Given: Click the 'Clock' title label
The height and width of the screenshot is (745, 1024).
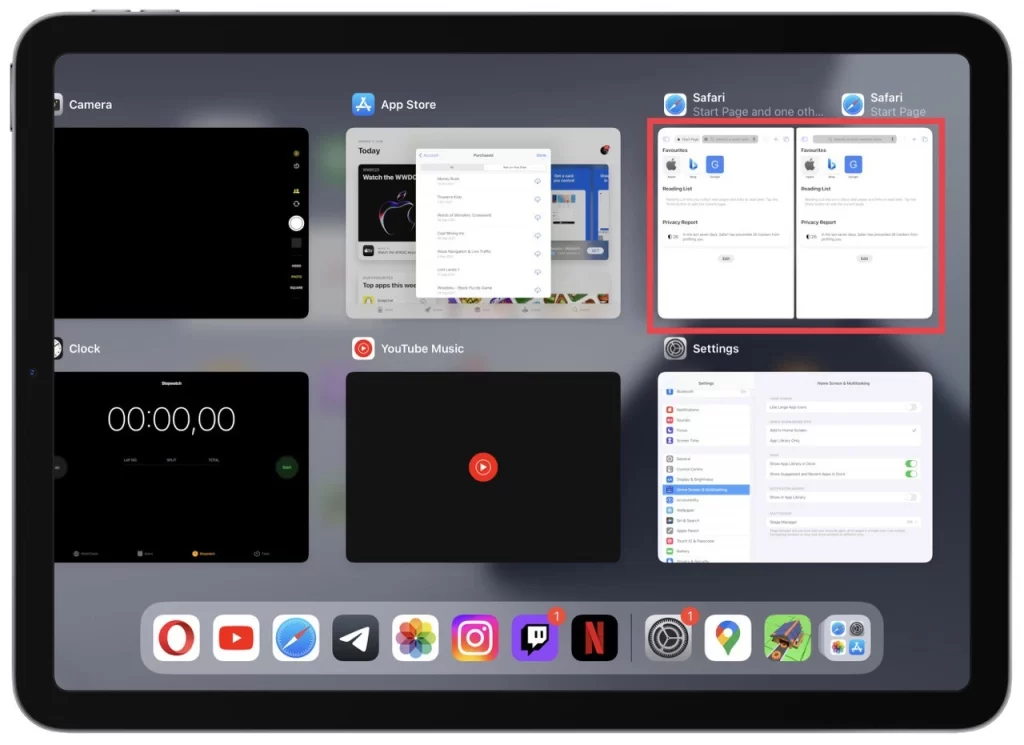Looking at the screenshot, I should coord(84,349).
